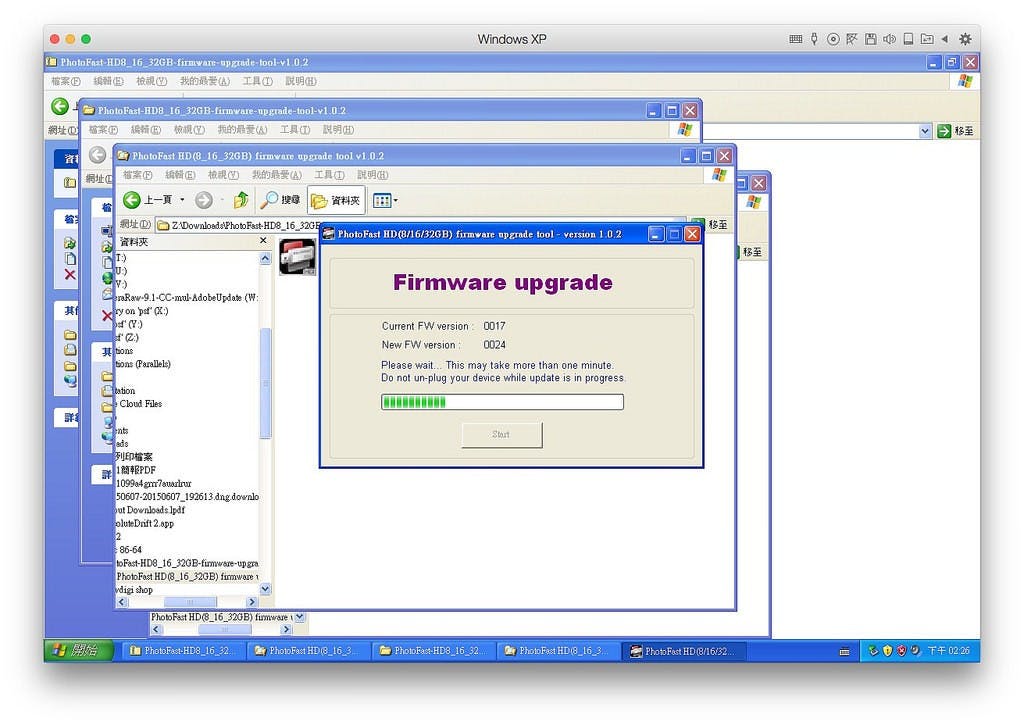This screenshot has height=725, width=1024.
Task: Click the 移至 Go button in rearmost window
Action: pyautogui.click(x=955, y=131)
